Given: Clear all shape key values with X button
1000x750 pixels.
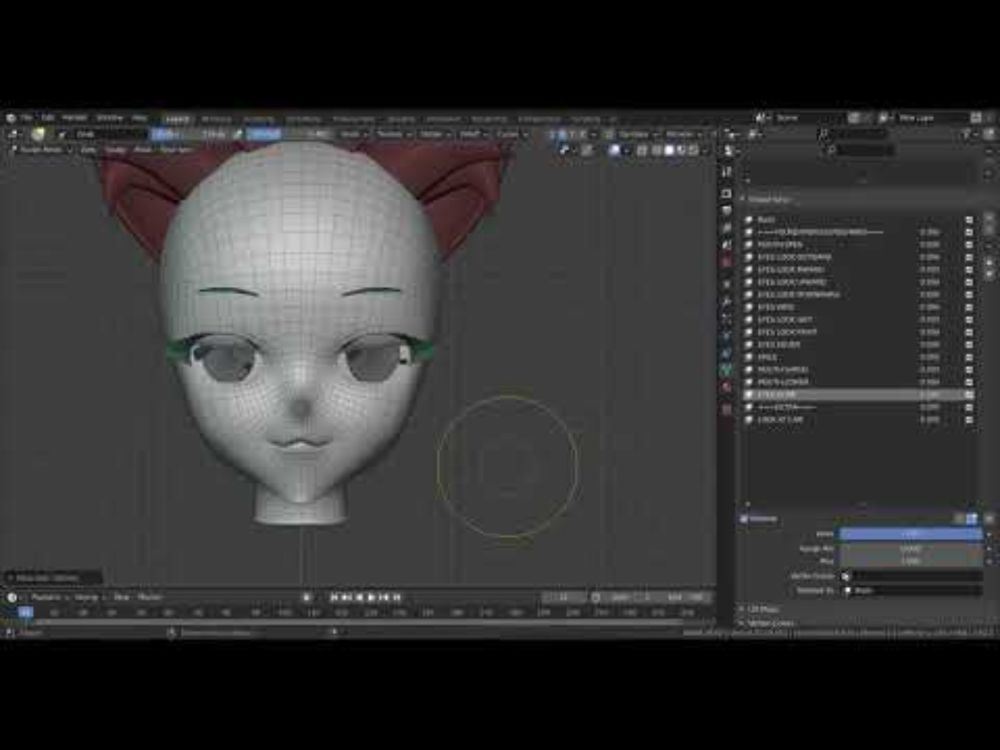Looking at the screenshot, I should tap(989, 519).
